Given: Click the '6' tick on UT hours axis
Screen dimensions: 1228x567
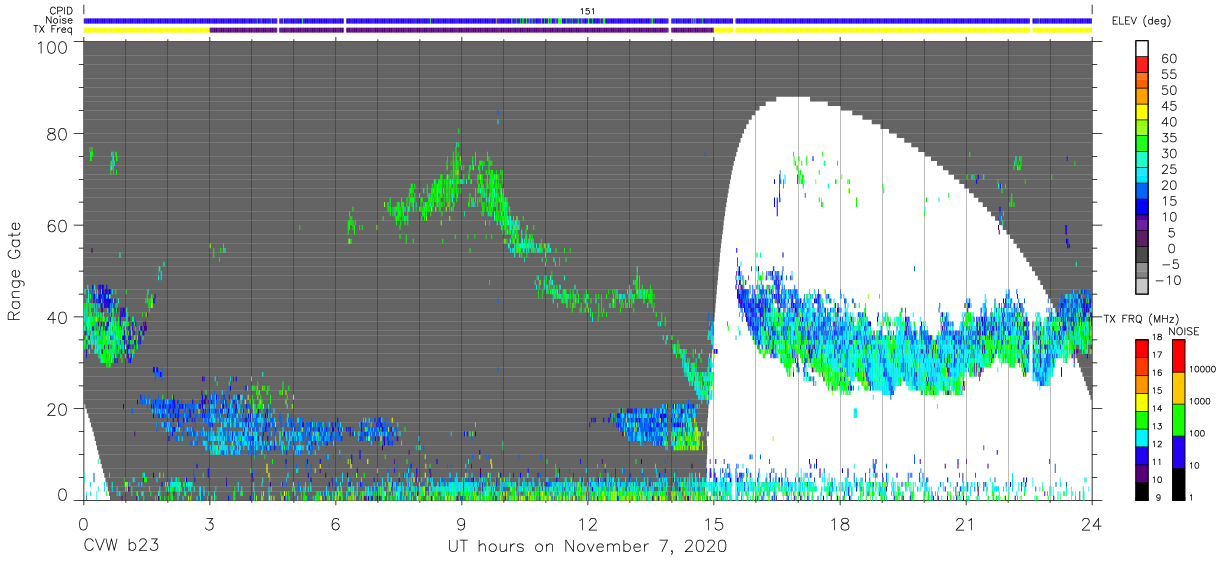Looking at the screenshot, I should pyautogui.click(x=335, y=522).
